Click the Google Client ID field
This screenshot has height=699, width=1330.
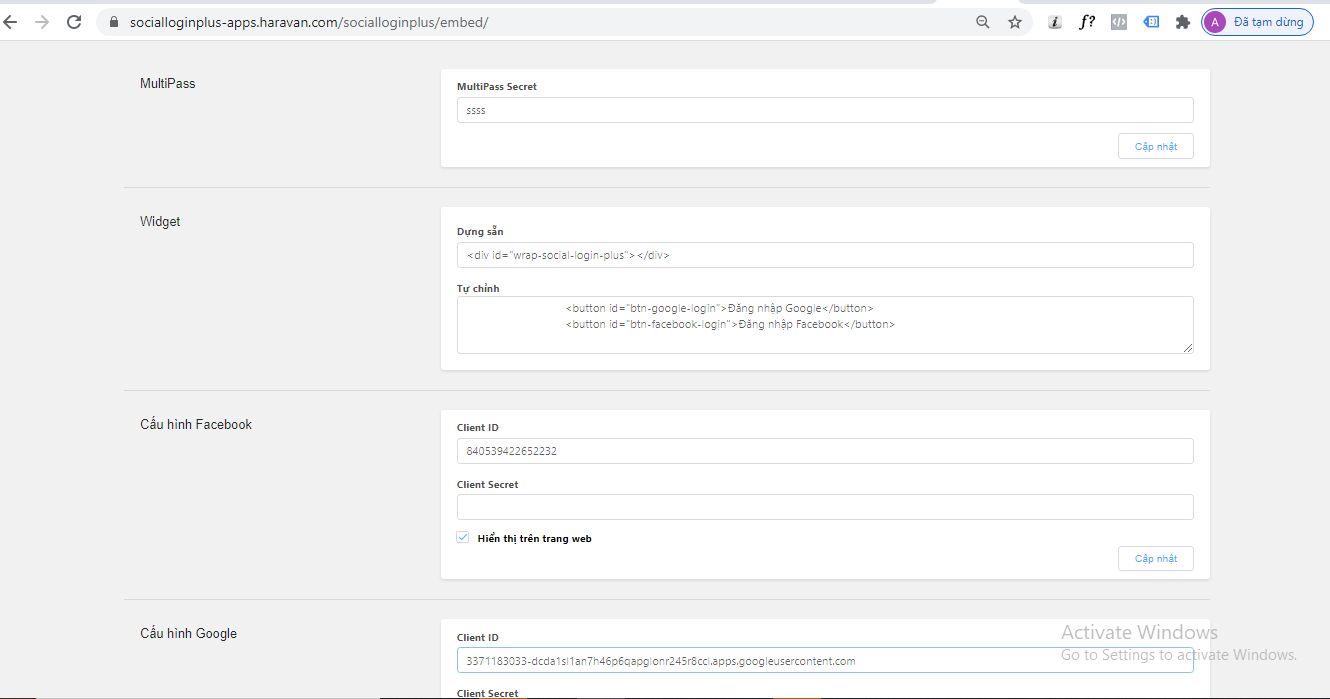pyautogui.click(x=824, y=661)
